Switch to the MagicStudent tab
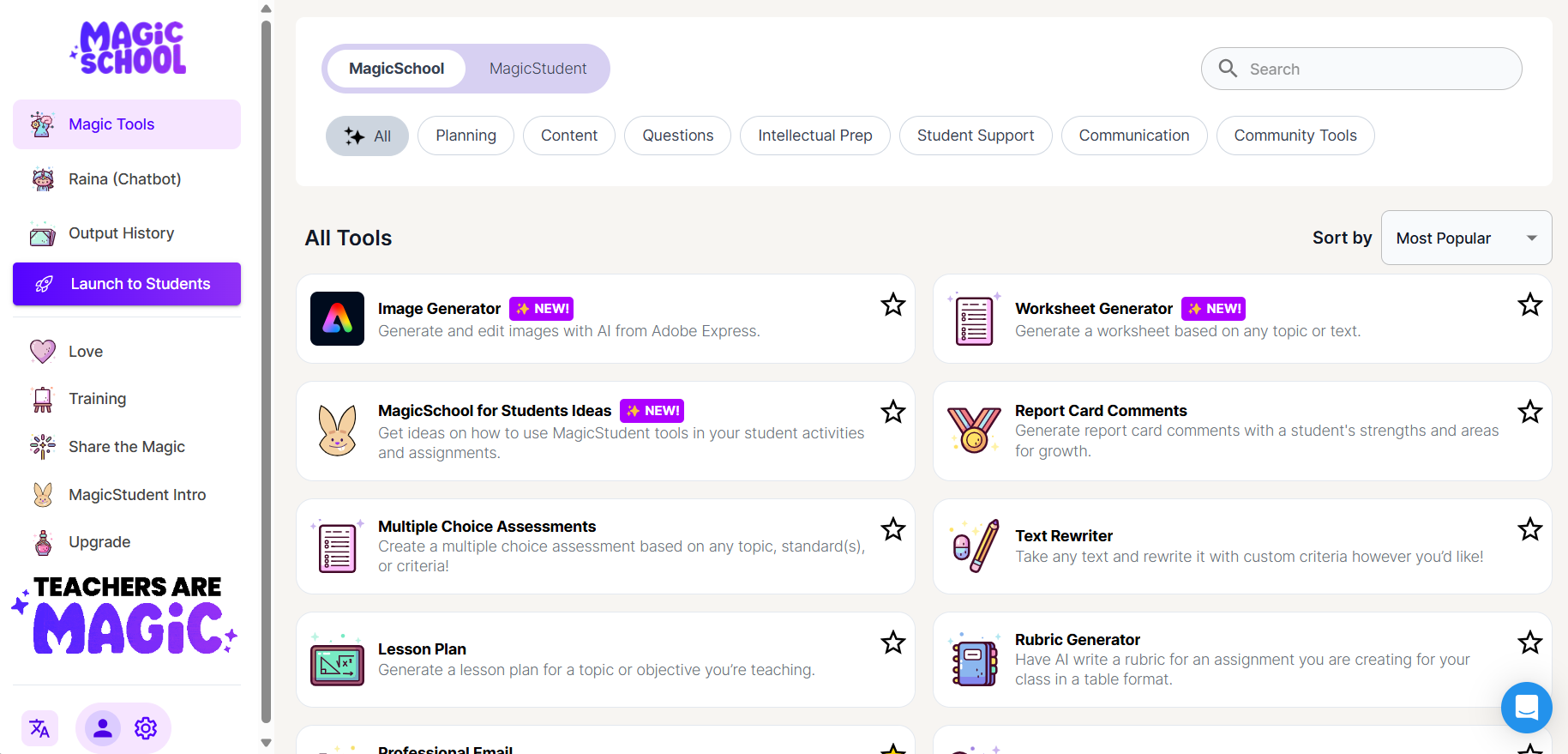This screenshot has width=1568, height=754. [x=538, y=69]
